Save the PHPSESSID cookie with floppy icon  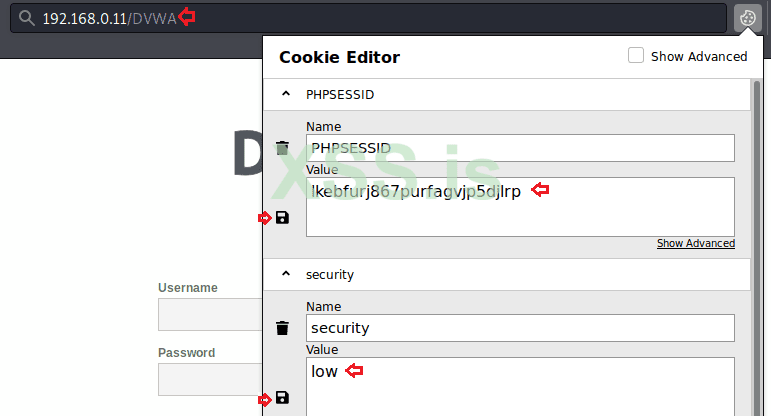[282, 217]
